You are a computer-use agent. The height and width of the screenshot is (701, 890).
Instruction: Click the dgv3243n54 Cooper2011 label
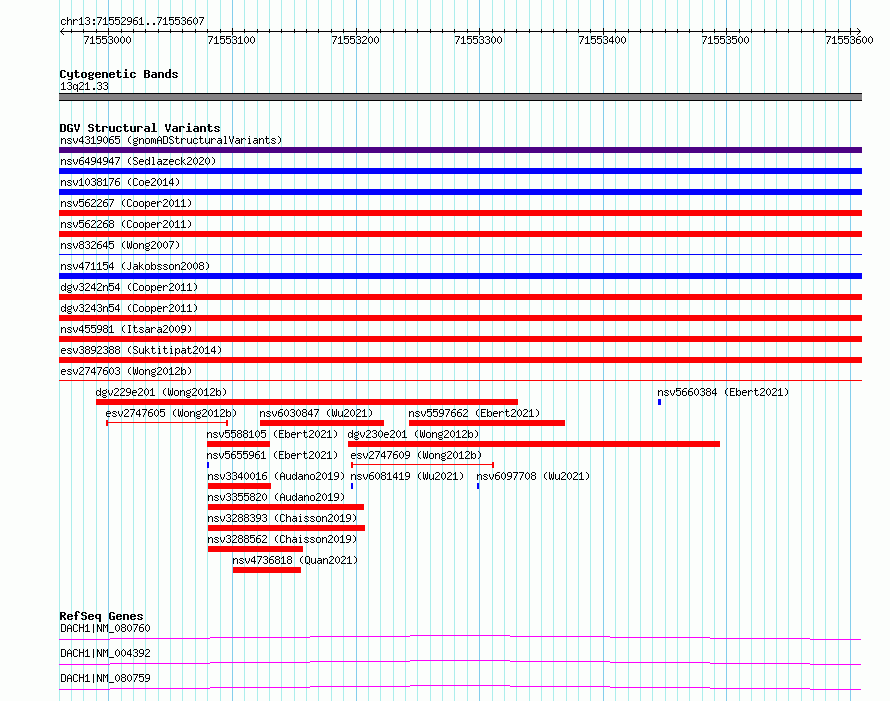click(129, 308)
